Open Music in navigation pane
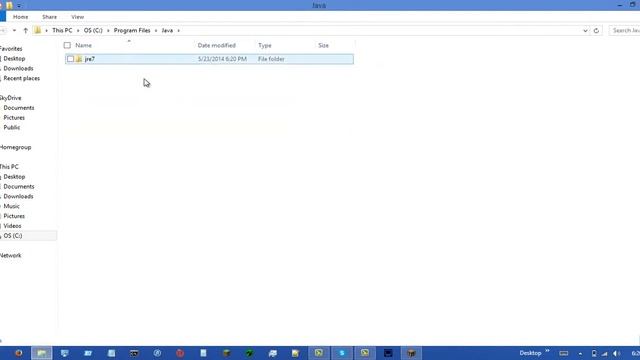Image resolution: width=640 pixels, height=360 pixels. tap(11, 206)
